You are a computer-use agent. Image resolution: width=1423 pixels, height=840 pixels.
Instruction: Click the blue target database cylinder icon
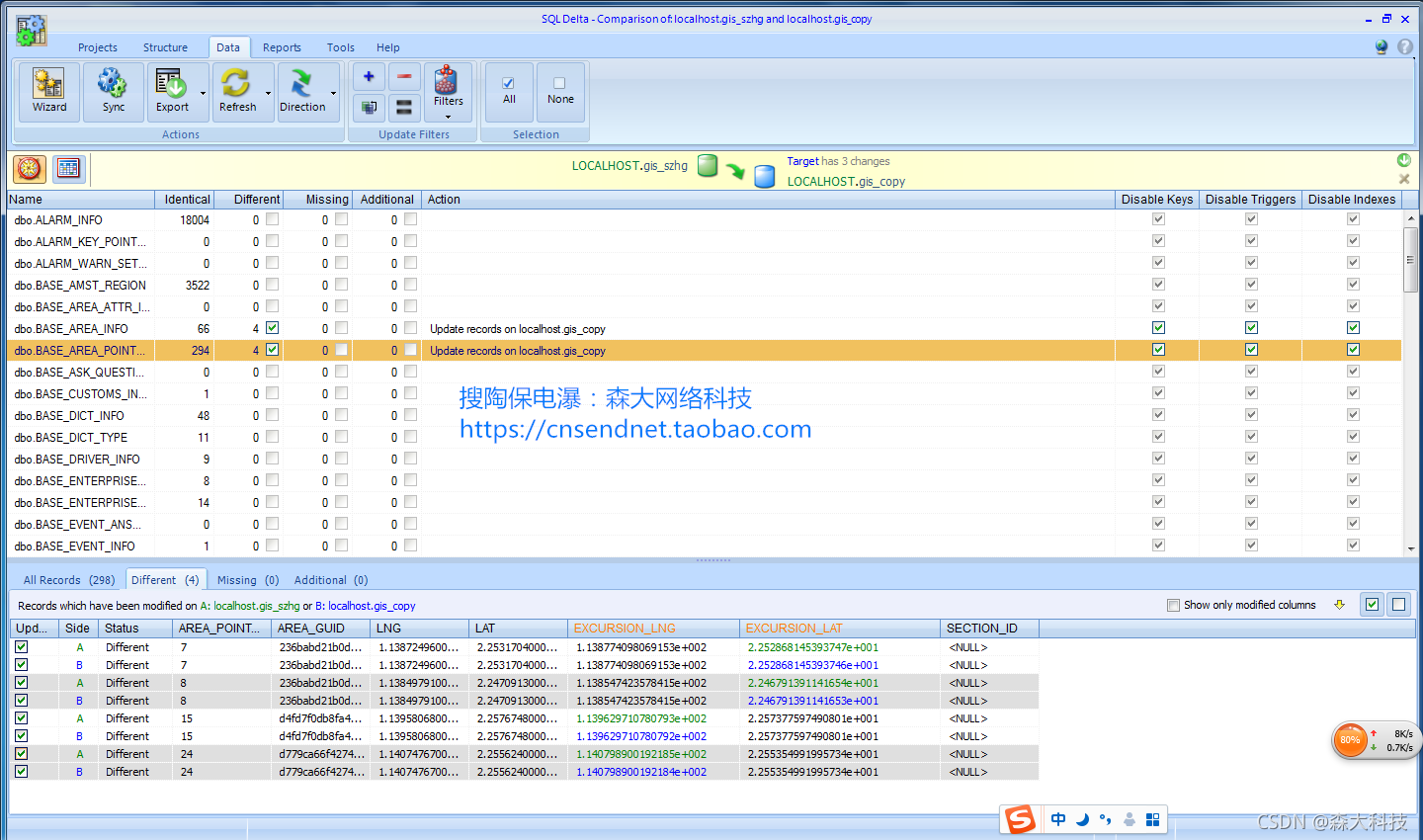tap(765, 177)
